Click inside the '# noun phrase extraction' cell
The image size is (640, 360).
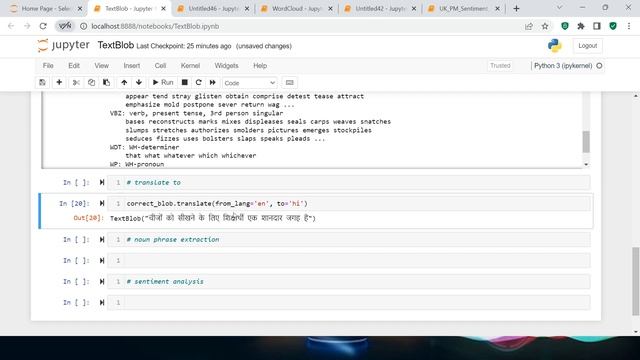[x=349, y=240]
